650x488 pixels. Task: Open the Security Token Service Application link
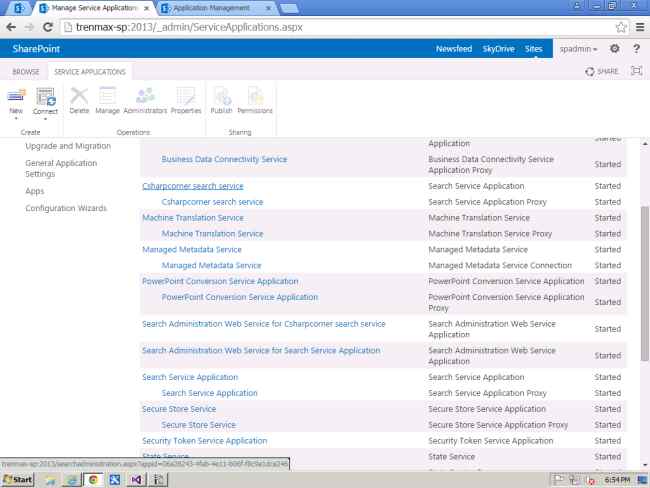(205, 441)
